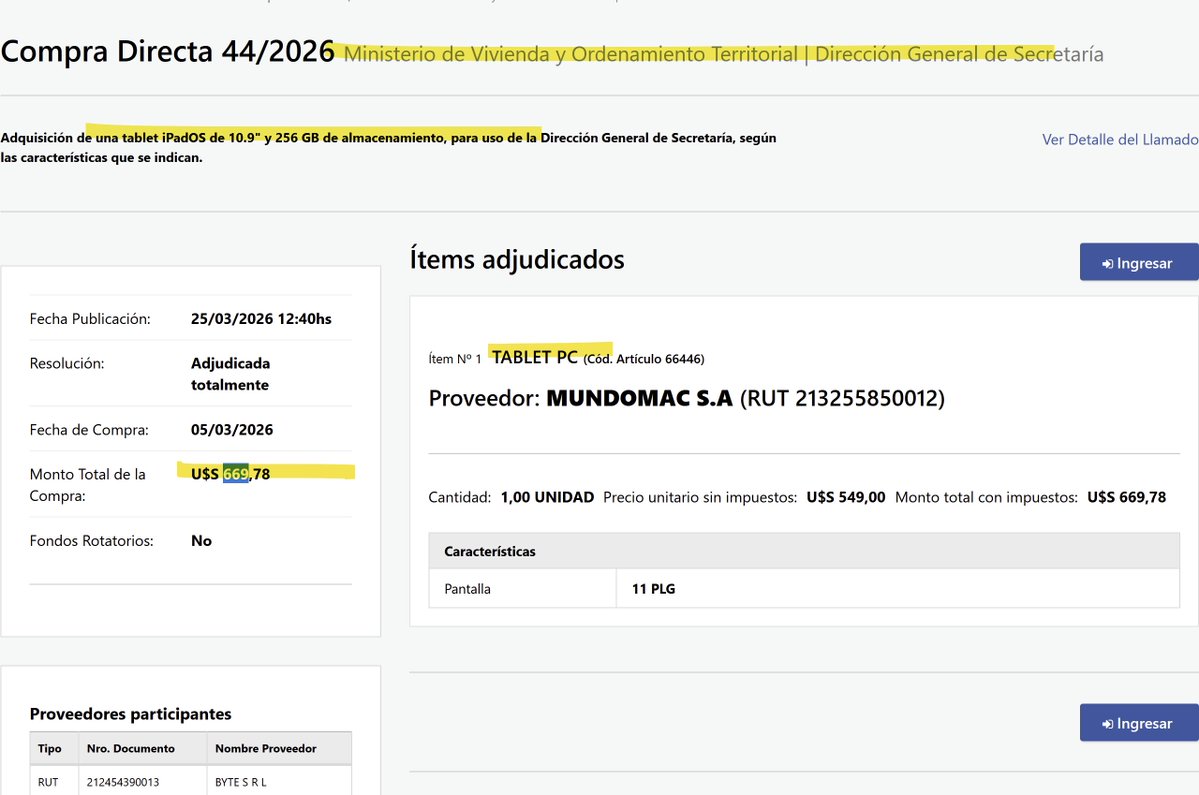Click the Fondos Rotatorios value No

[x=201, y=540]
